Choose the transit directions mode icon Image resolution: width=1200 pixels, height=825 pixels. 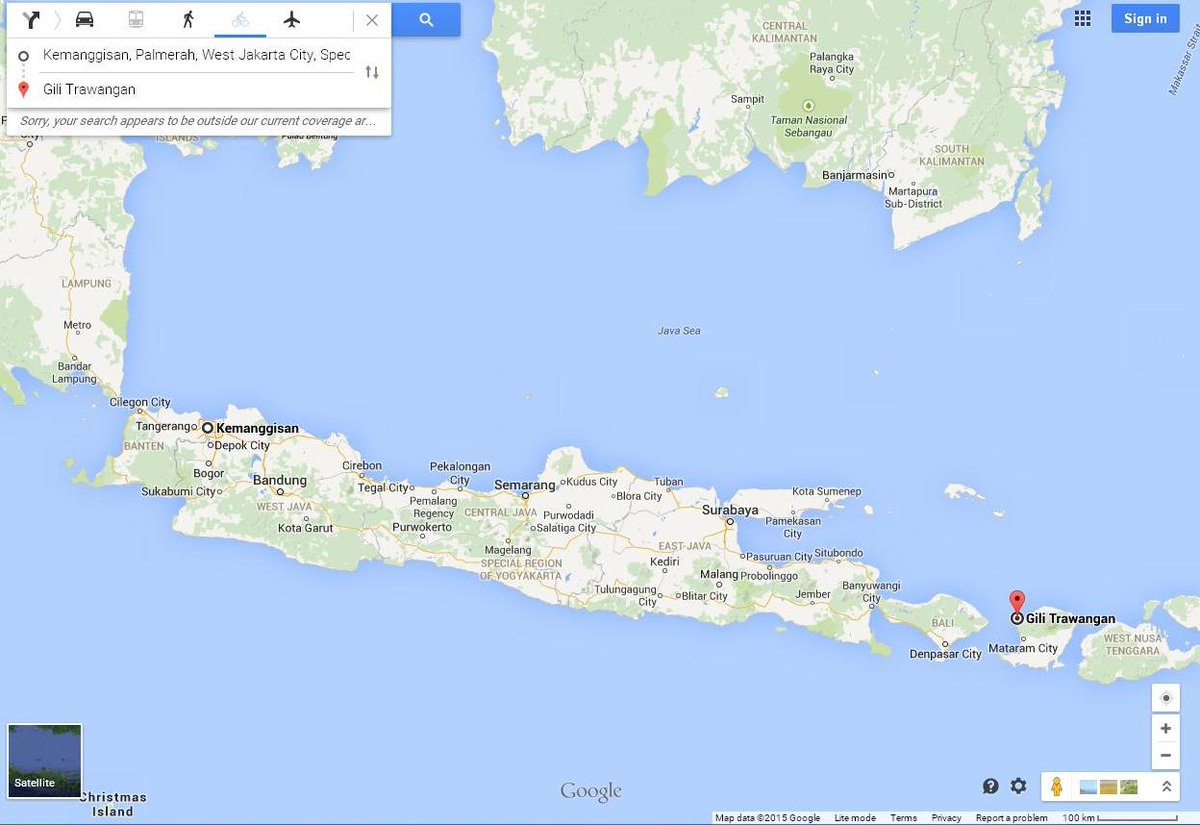(x=135, y=19)
